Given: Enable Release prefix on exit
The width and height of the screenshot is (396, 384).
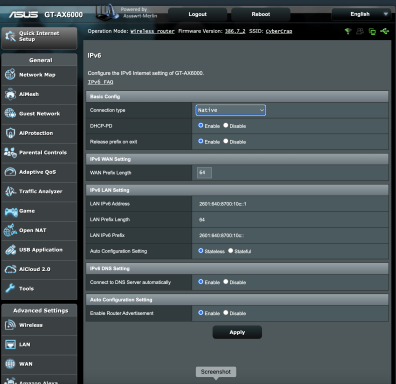Looking at the screenshot, I should pos(201,141).
